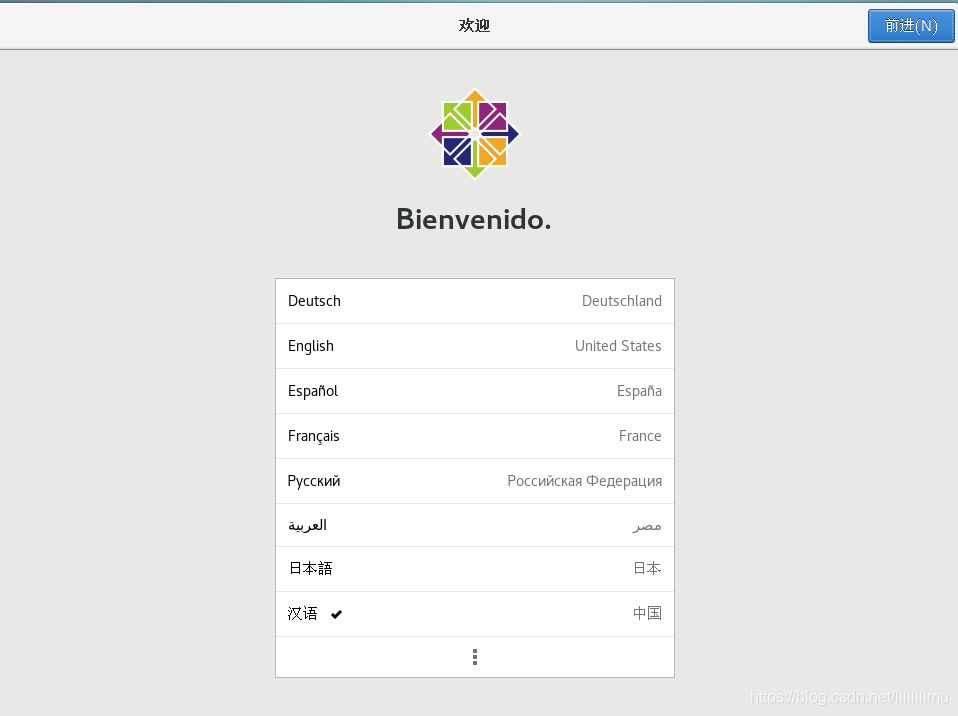The height and width of the screenshot is (716, 958).
Task: Select 日本語 language row
Action: click(475, 569)
